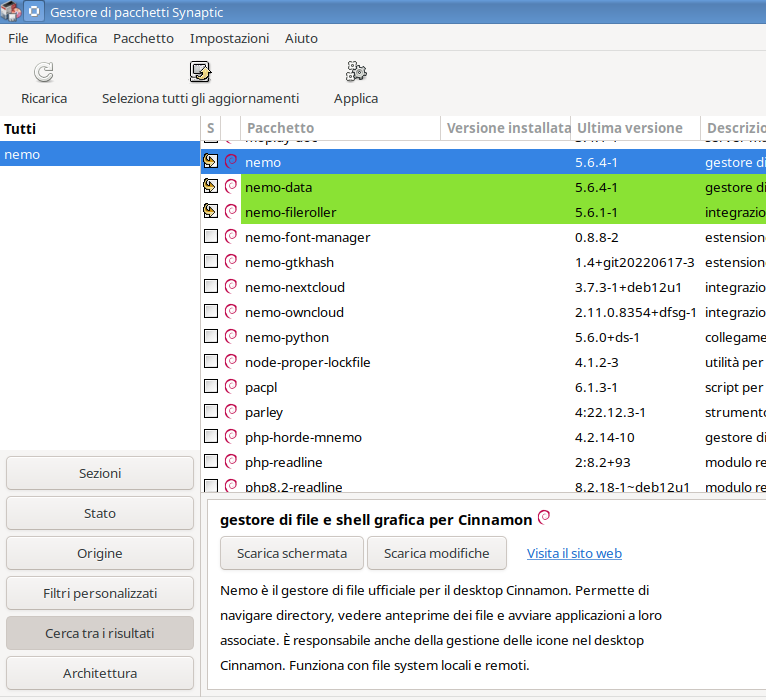Sort by the Pacchetto column header
The image size is (766, 700).
tap(340, 128)
